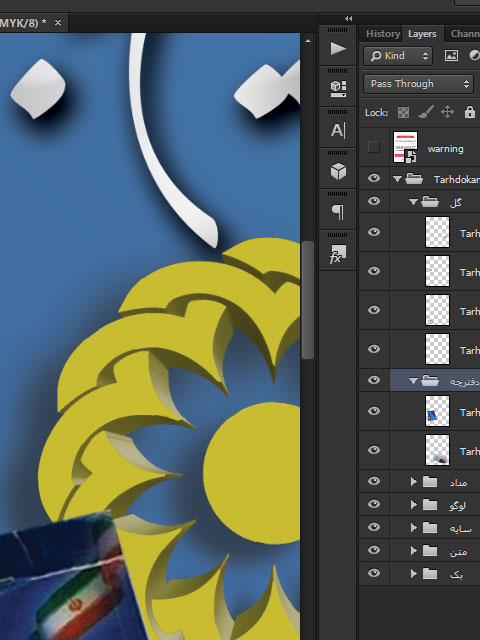Hide the لوگو group
The height and width of the screenshot is (640, 480).
pyautogui.click(x=373, y=504)
